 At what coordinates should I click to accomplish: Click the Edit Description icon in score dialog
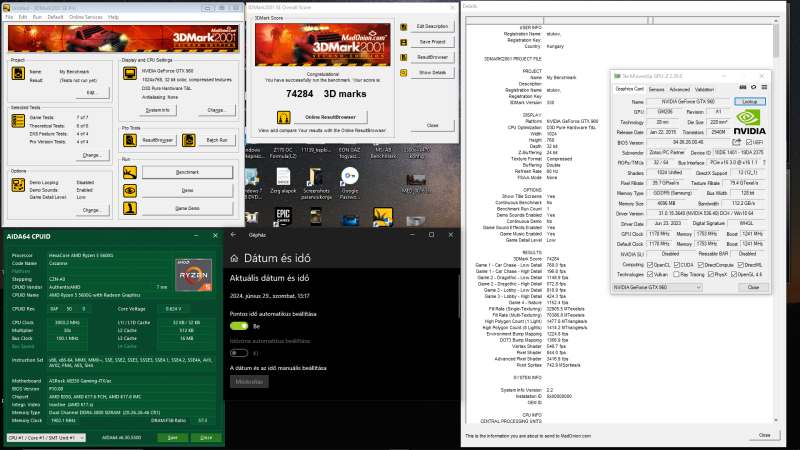click(404, 27)
